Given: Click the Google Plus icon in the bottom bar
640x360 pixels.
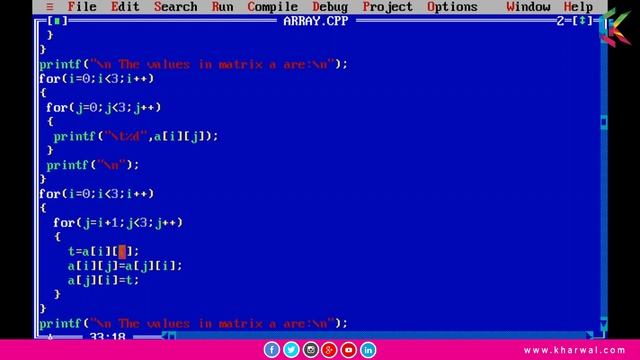Looking at the screenshot, I should pyautogui.click(x=329, y=350).
